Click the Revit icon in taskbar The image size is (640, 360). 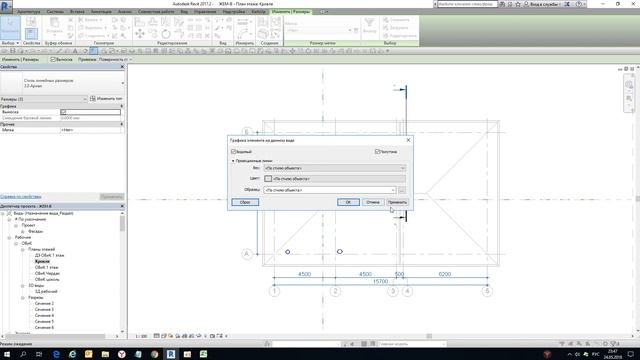(171, 354)
